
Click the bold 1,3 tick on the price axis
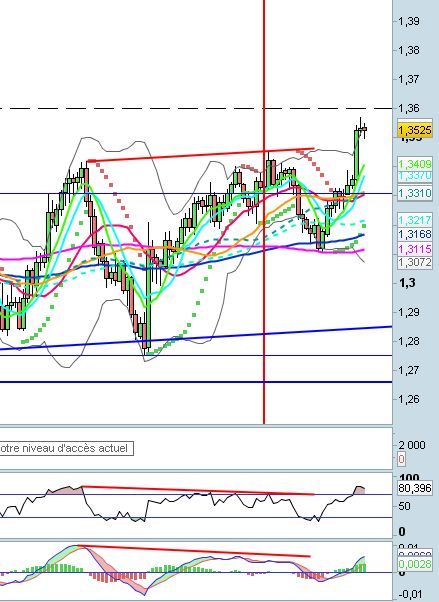407,283
